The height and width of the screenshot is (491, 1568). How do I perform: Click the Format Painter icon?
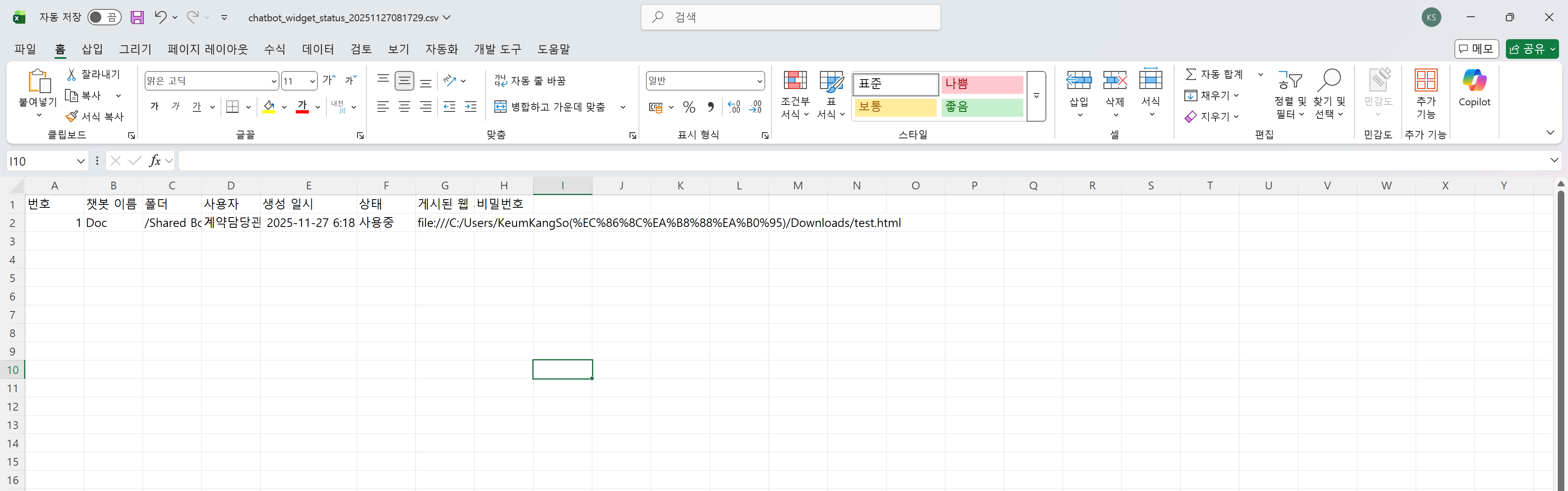72,116
